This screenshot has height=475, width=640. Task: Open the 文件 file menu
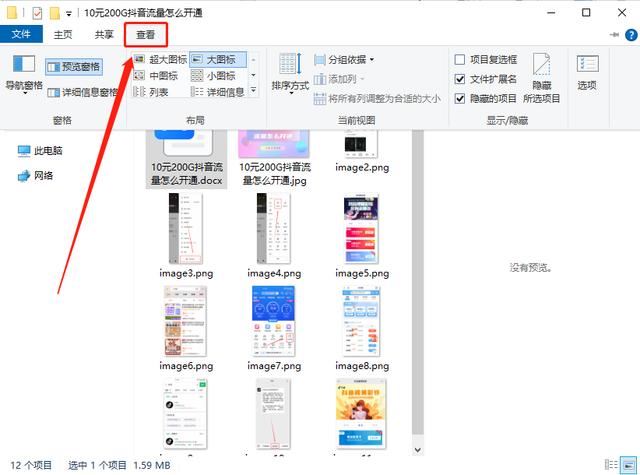click(x=21, y=34)
